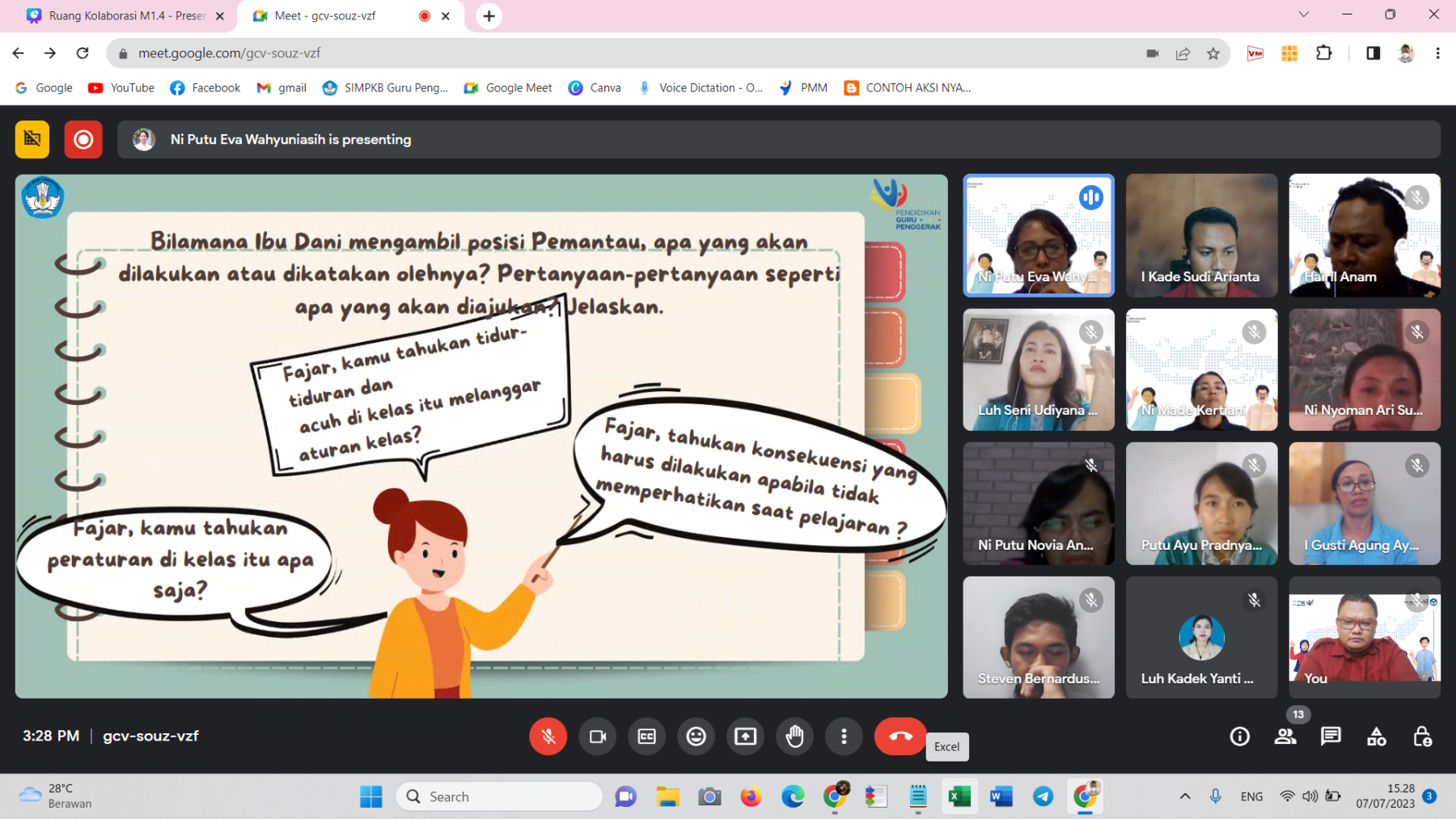The width and height of the screenshot is (1456, 819).
Task: Open the chat with everyone panel
Action: [x=1330, y=736]
